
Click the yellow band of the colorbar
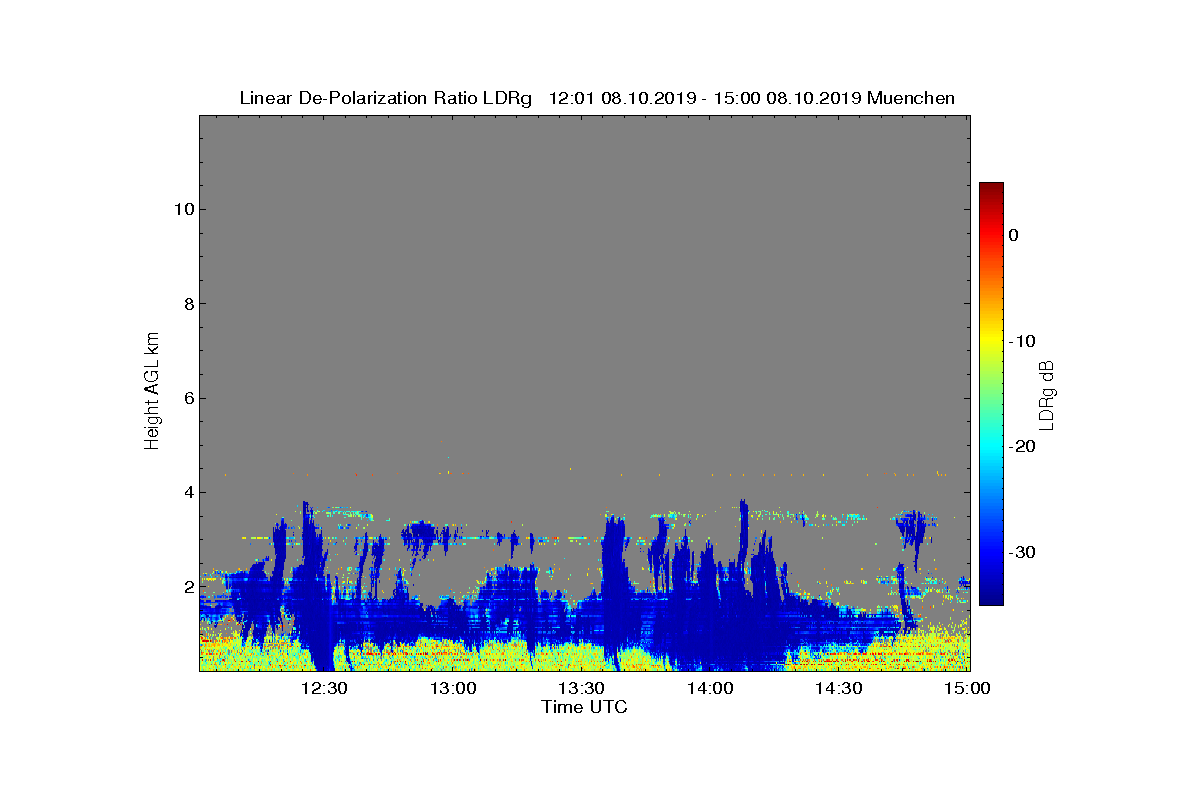click(991, 341)
